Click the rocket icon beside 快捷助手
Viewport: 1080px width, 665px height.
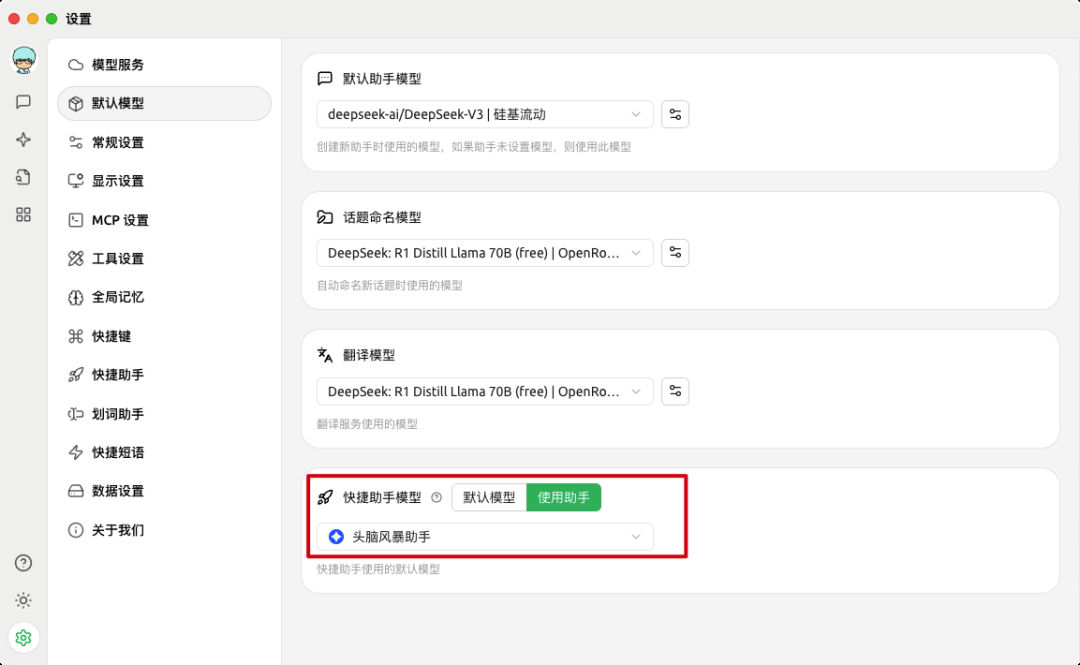(76, 375)
